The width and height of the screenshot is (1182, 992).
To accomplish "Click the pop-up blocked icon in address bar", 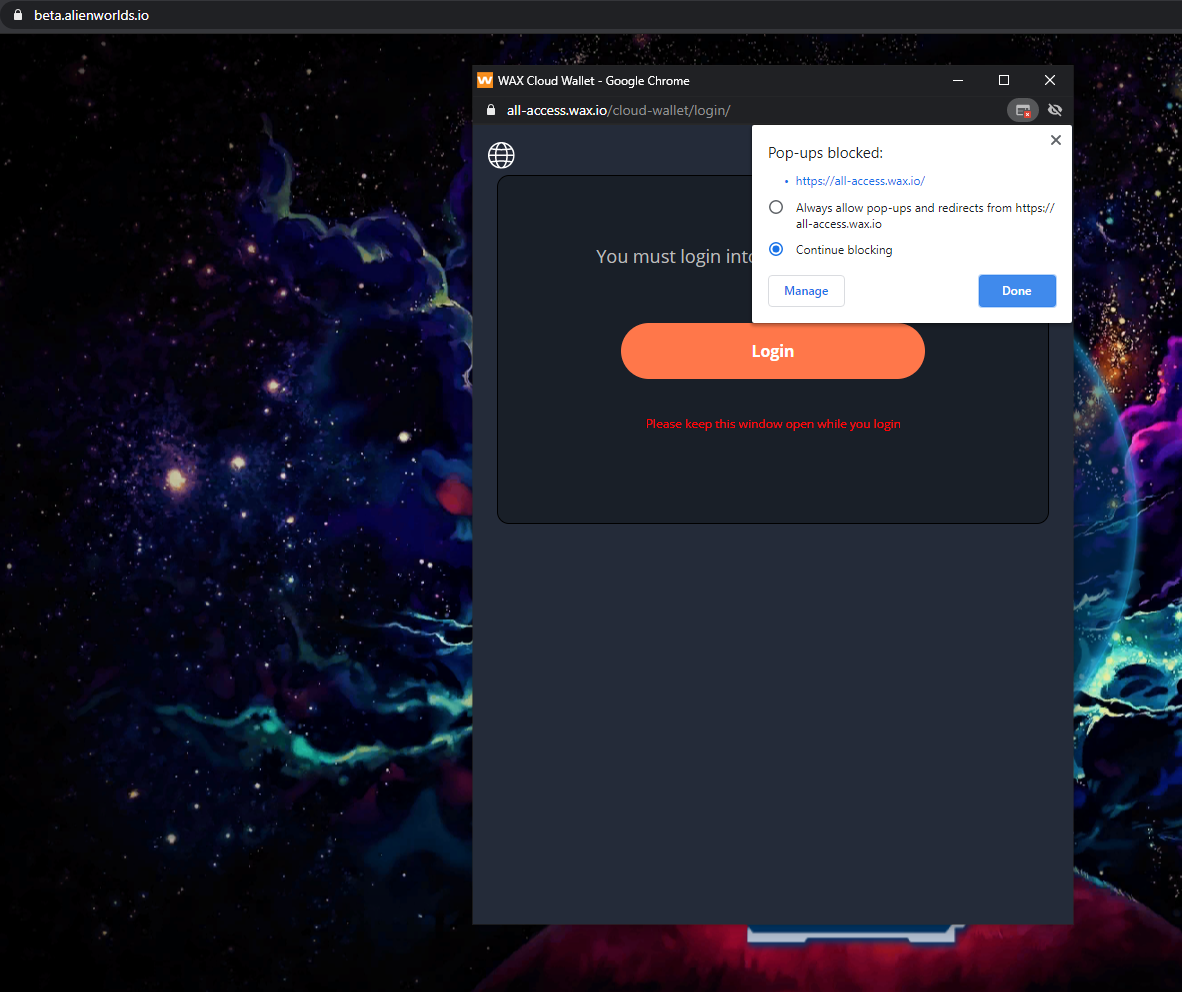I will point(1023,110).
